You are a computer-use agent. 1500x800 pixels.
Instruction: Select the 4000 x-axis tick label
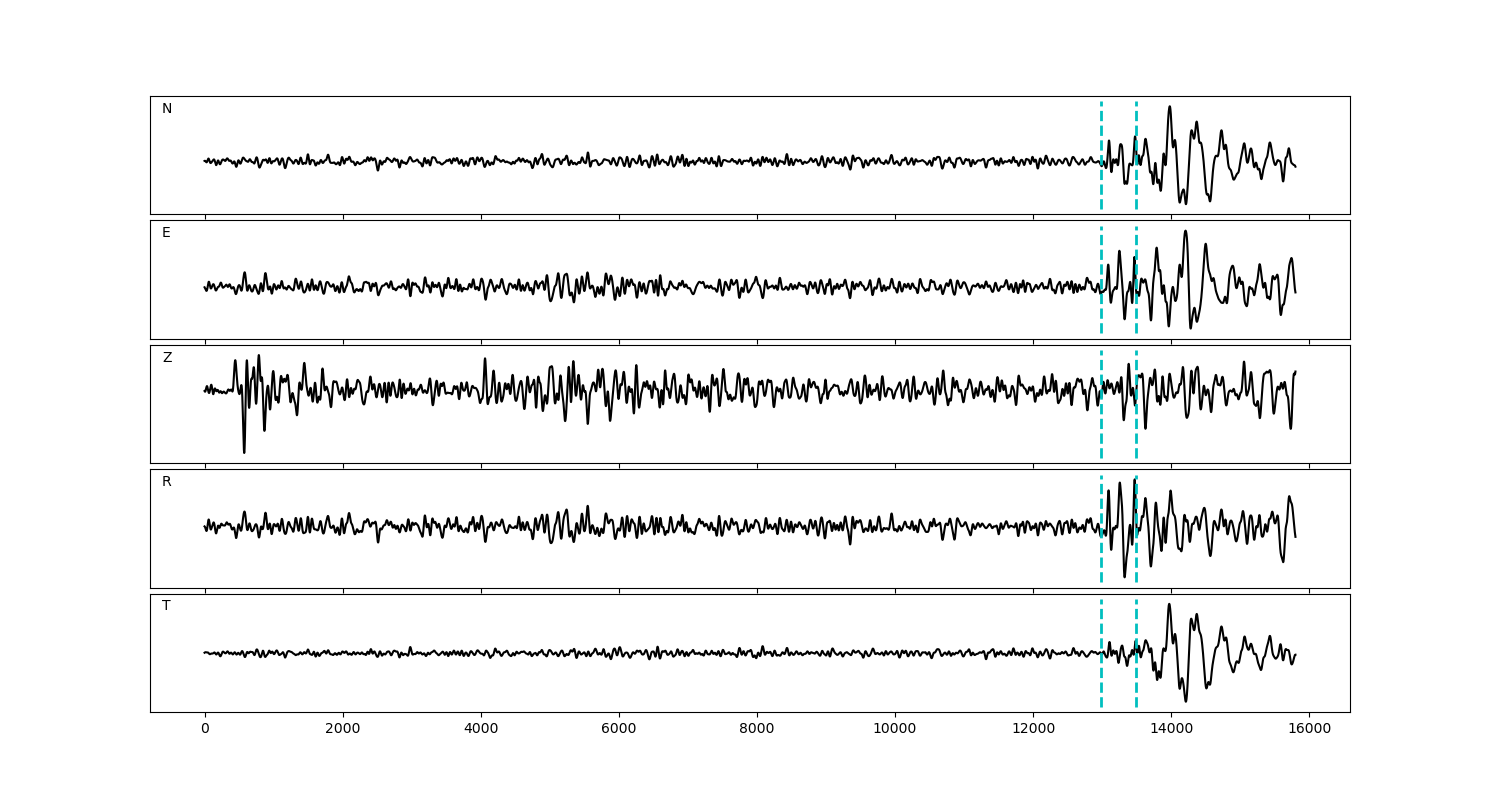coord(481,729)
